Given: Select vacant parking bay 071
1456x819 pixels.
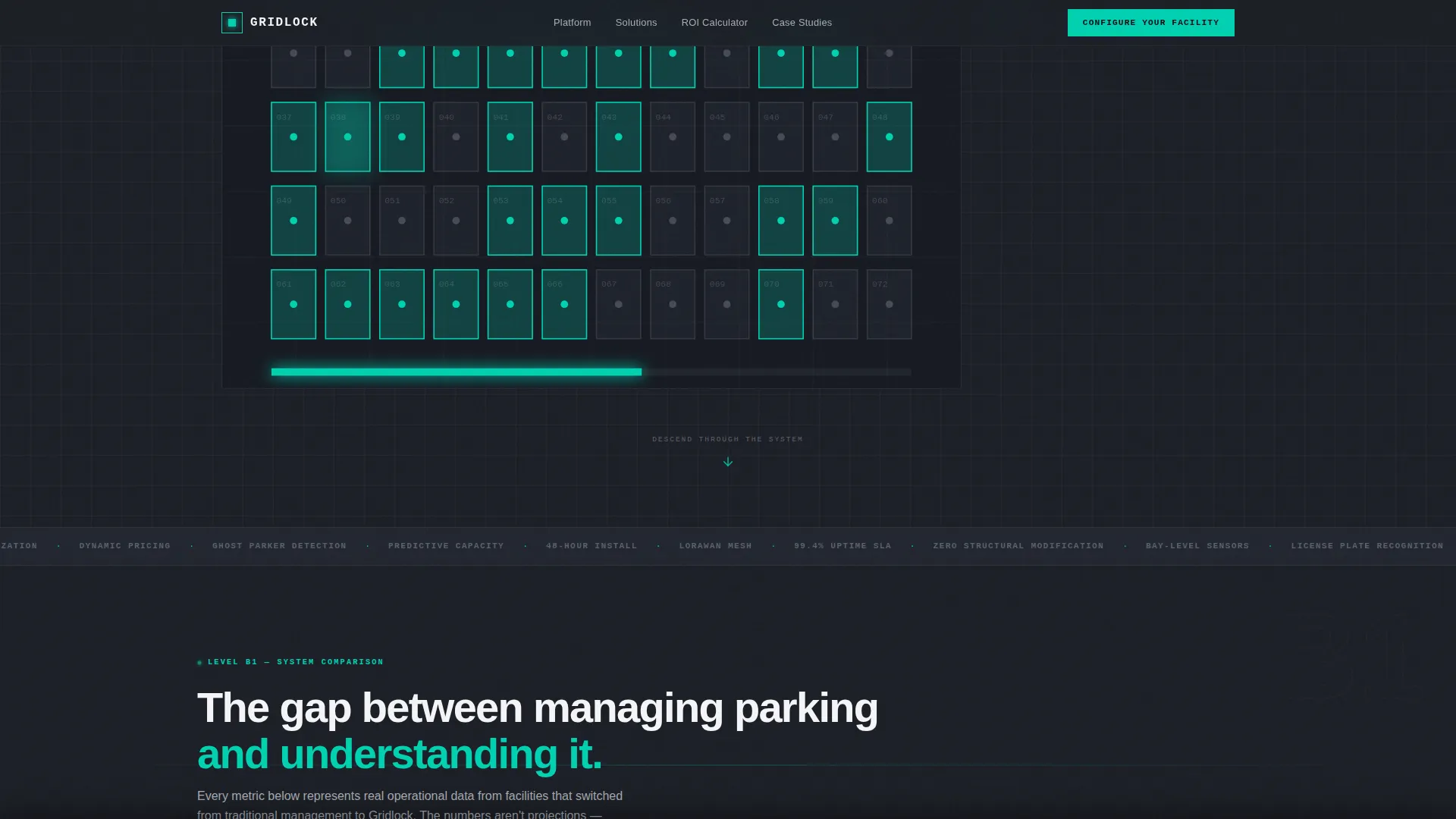Looking at the screenshot, I should (x=835, y=304).
